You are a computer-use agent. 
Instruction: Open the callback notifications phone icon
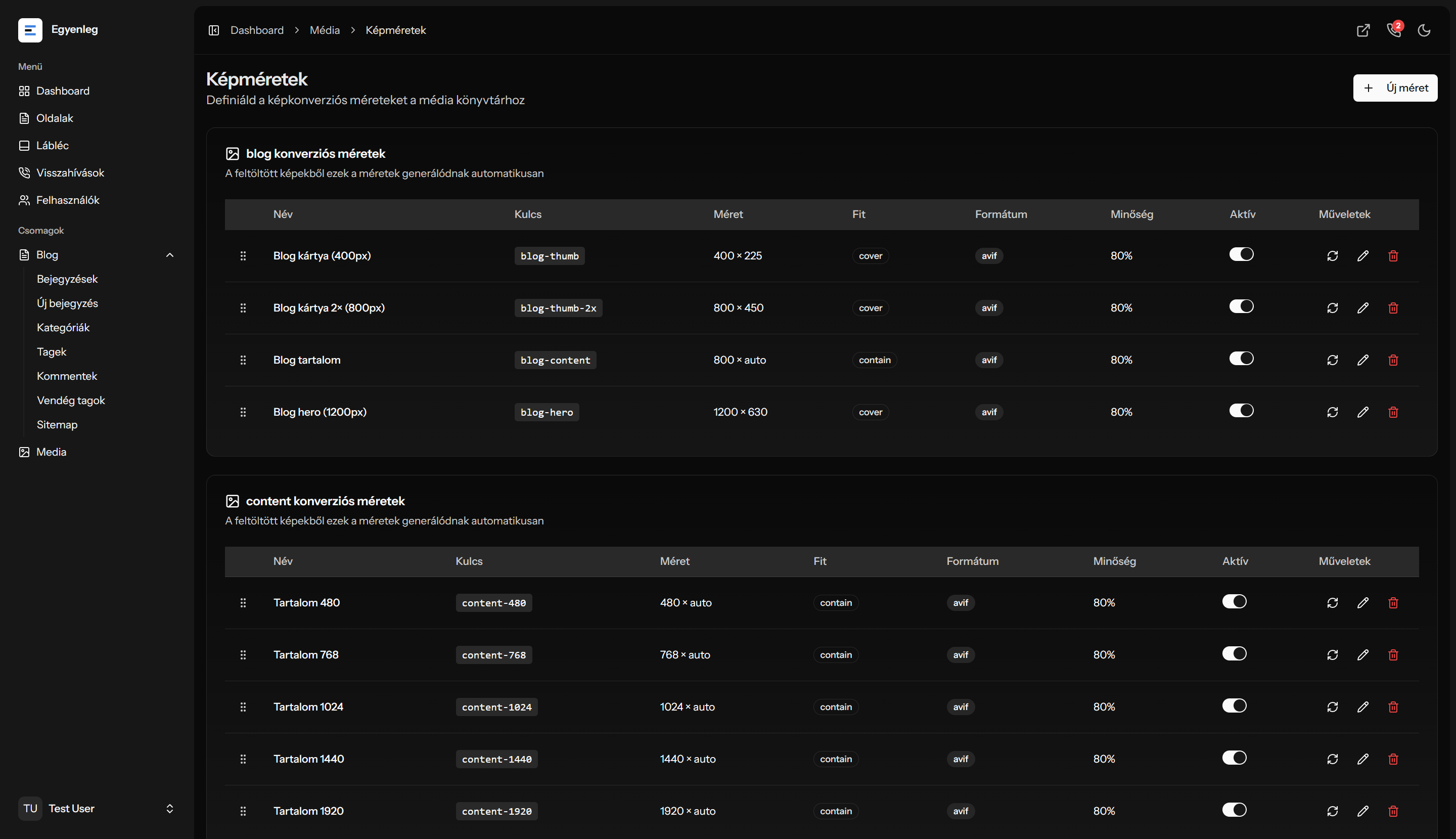(x=1394, y=30)
